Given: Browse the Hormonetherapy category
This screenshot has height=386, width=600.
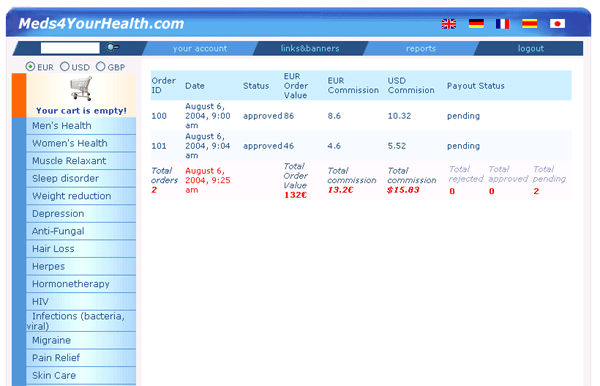Looking at the screenshot, I should [81, 284].
